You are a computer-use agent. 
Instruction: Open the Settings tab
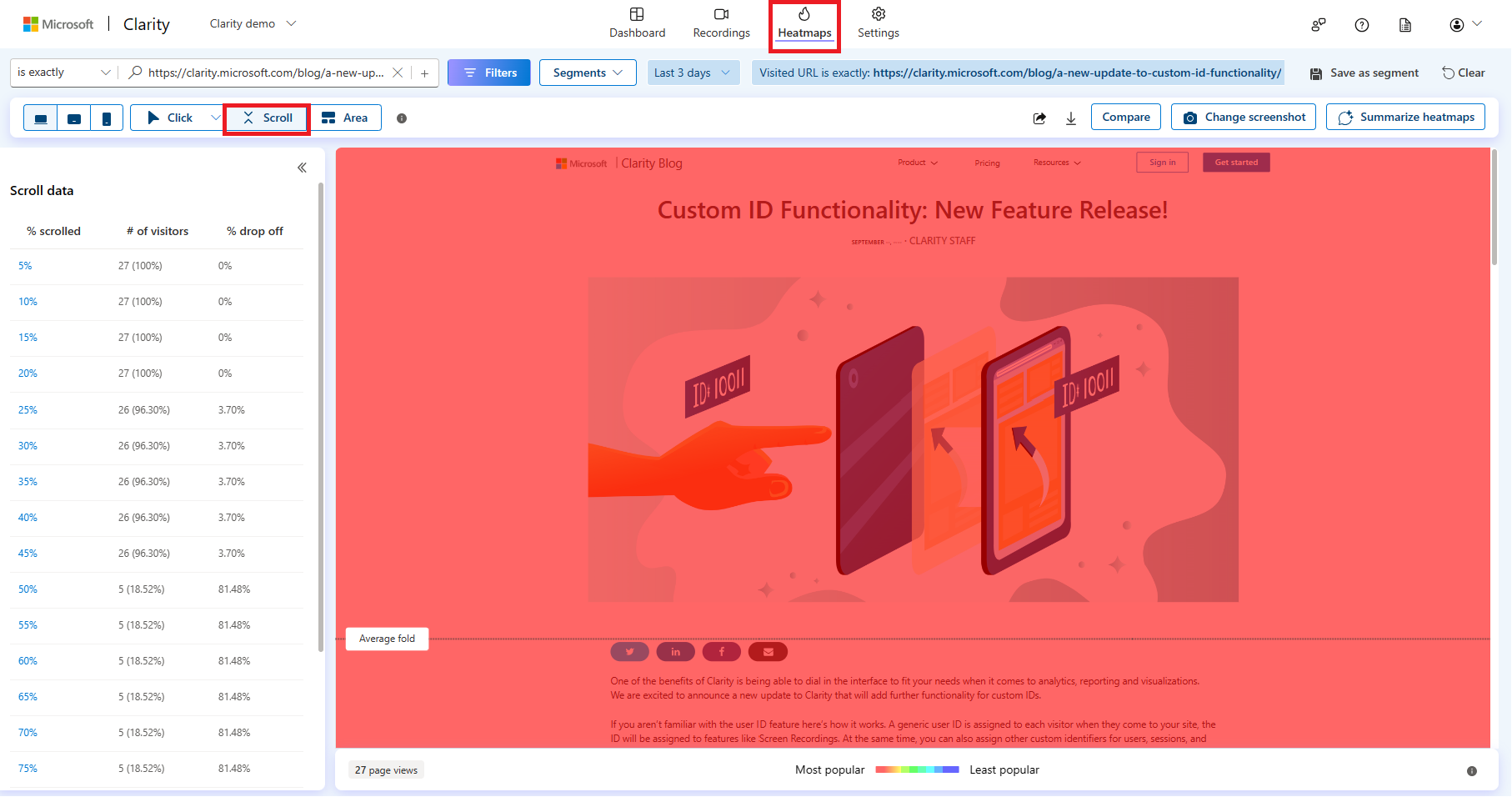point(878,23)
